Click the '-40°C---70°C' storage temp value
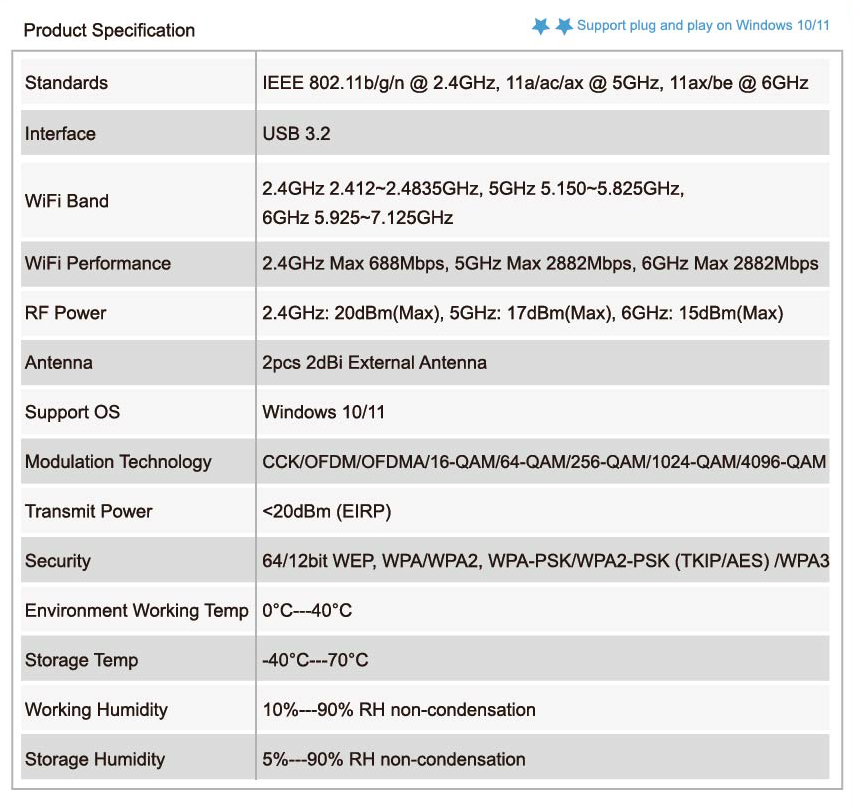Screen dimensions: 853x805 click(315, 660)
